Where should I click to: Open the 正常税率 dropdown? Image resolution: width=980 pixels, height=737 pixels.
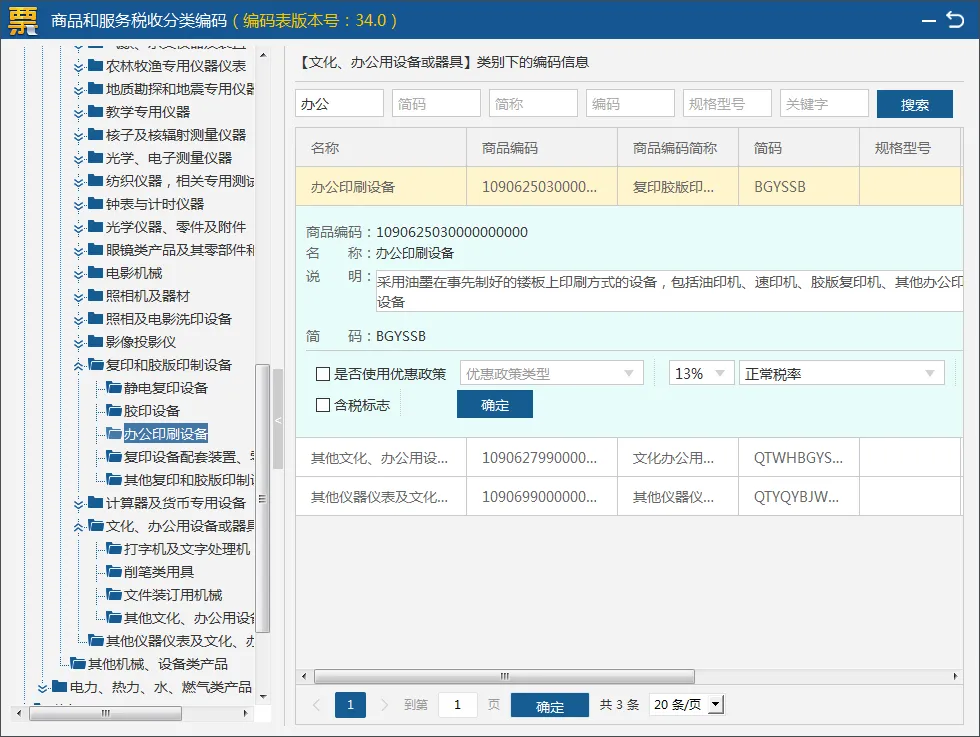coord(841,374)
